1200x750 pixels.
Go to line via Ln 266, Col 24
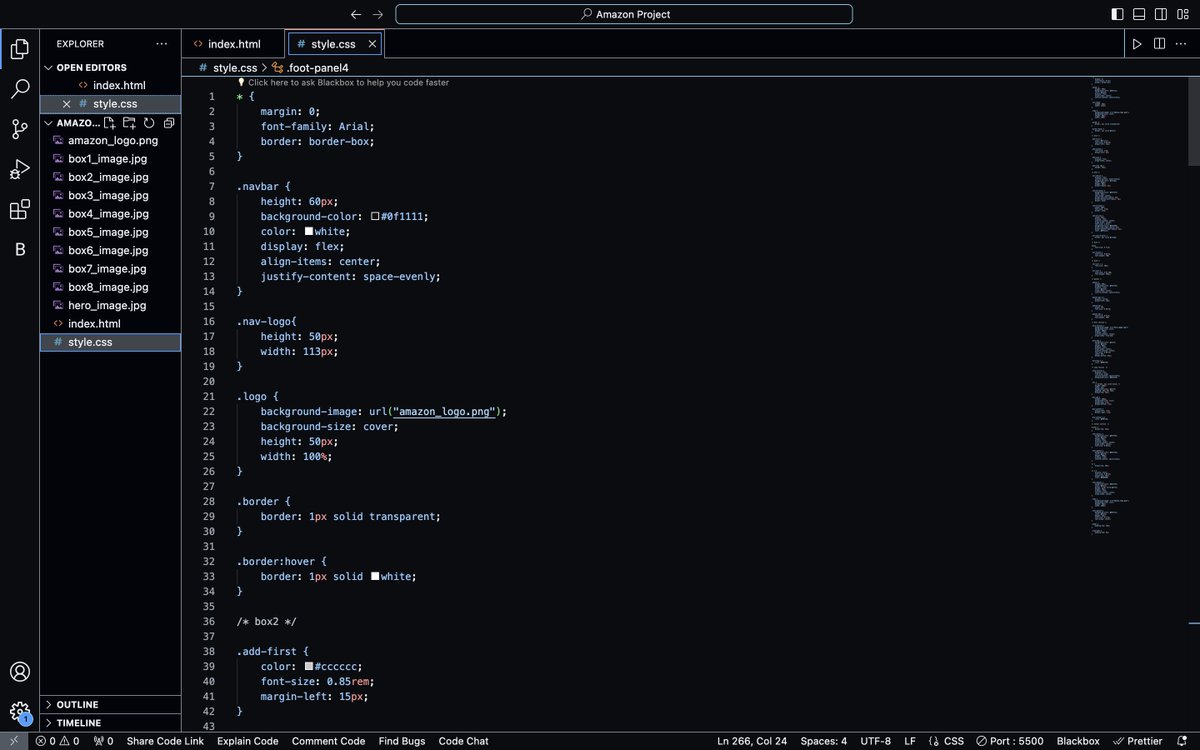tap(753, 741)
